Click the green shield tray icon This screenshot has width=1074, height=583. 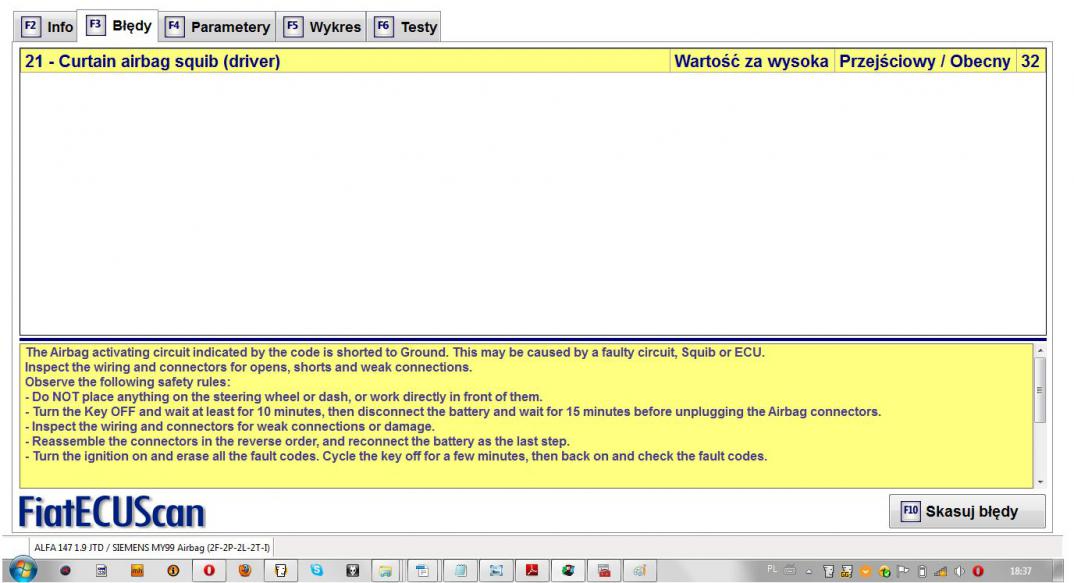(x=884, y=571)
